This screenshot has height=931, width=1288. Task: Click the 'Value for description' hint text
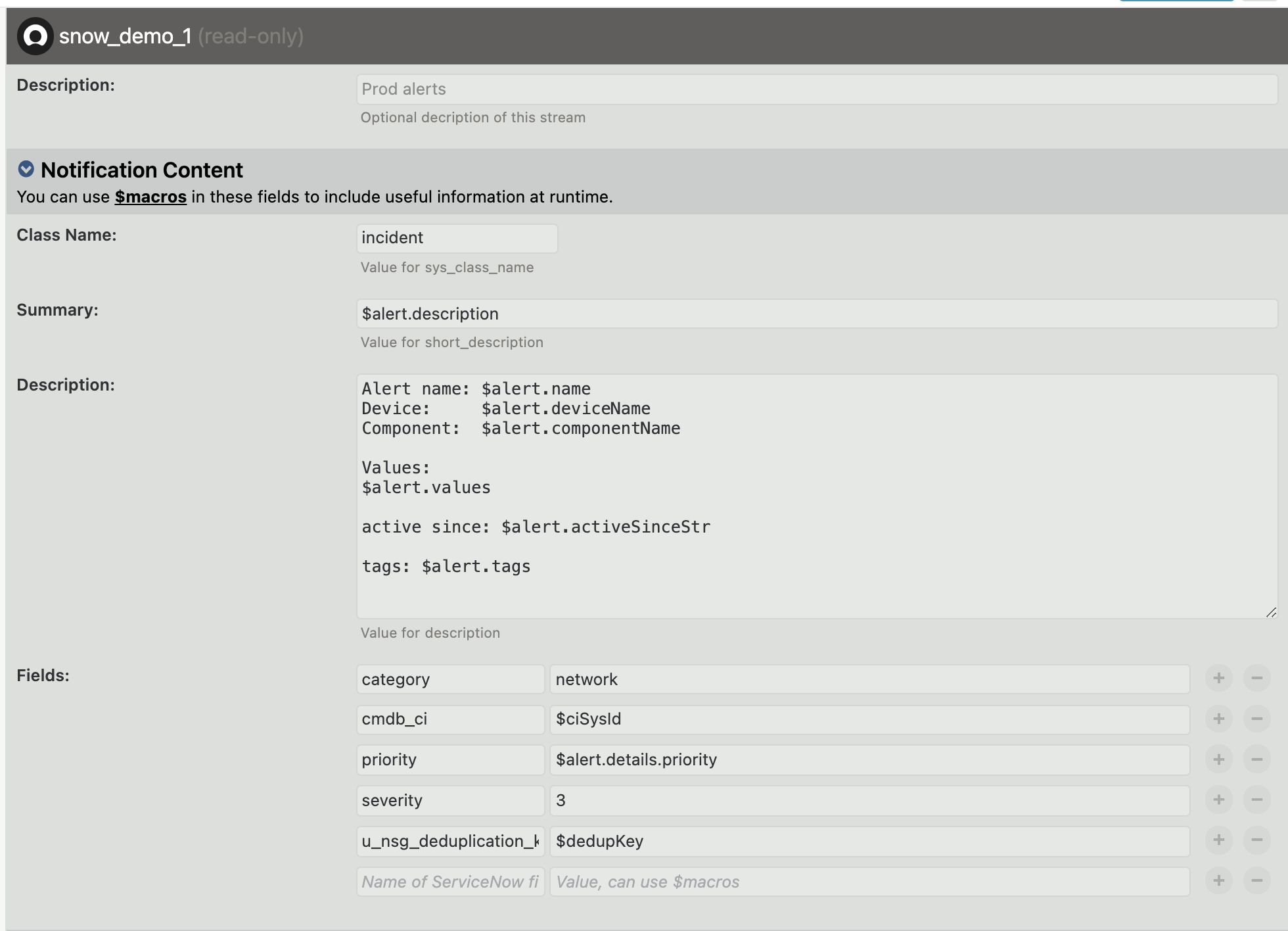coord(430,633)
